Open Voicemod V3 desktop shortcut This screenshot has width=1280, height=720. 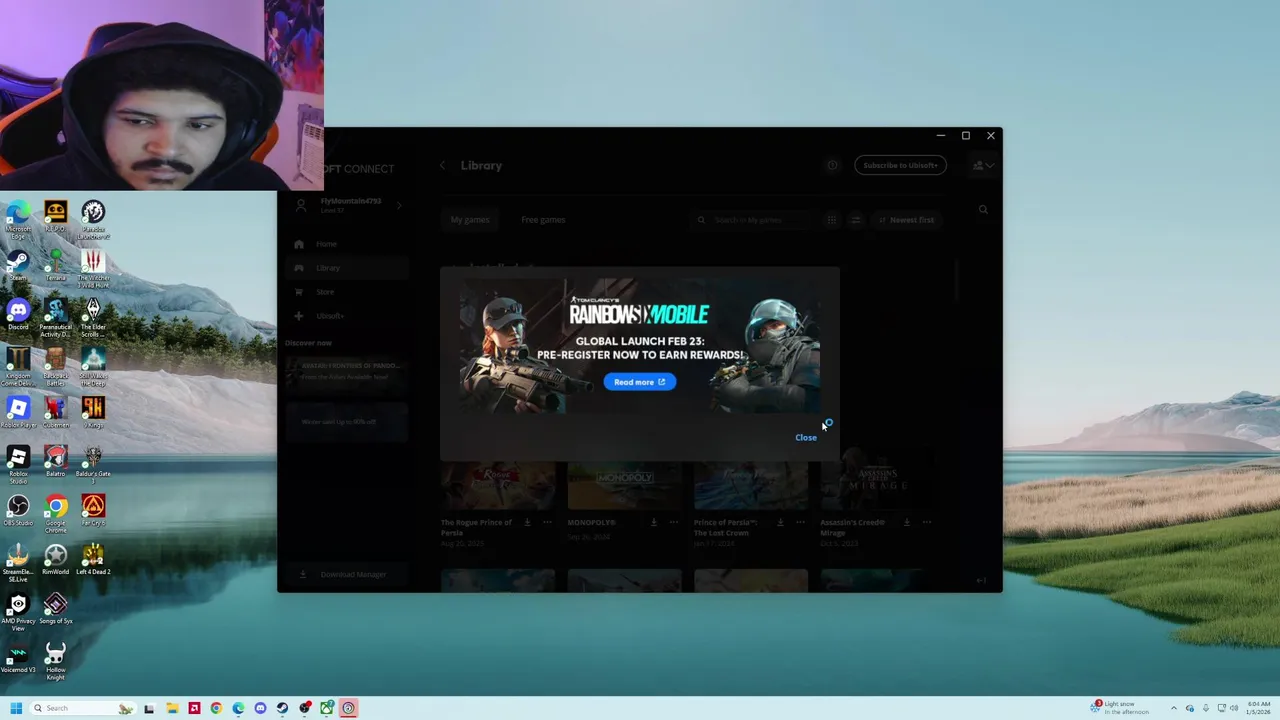coord(18,658)
